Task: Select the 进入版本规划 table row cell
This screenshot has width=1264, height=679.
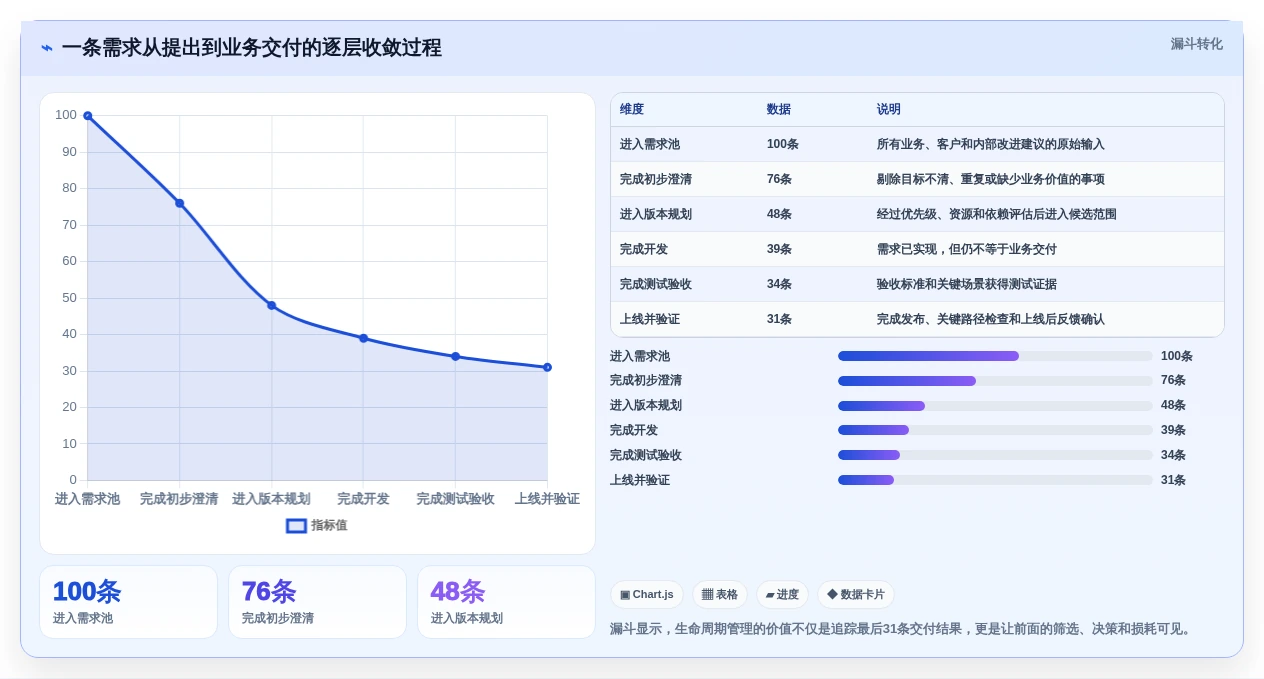Action: (x=656, y=214)
